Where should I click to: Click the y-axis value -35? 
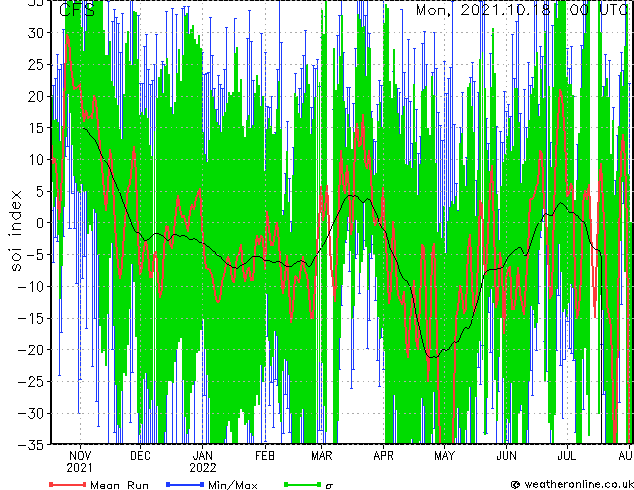[x=32, y=445]
